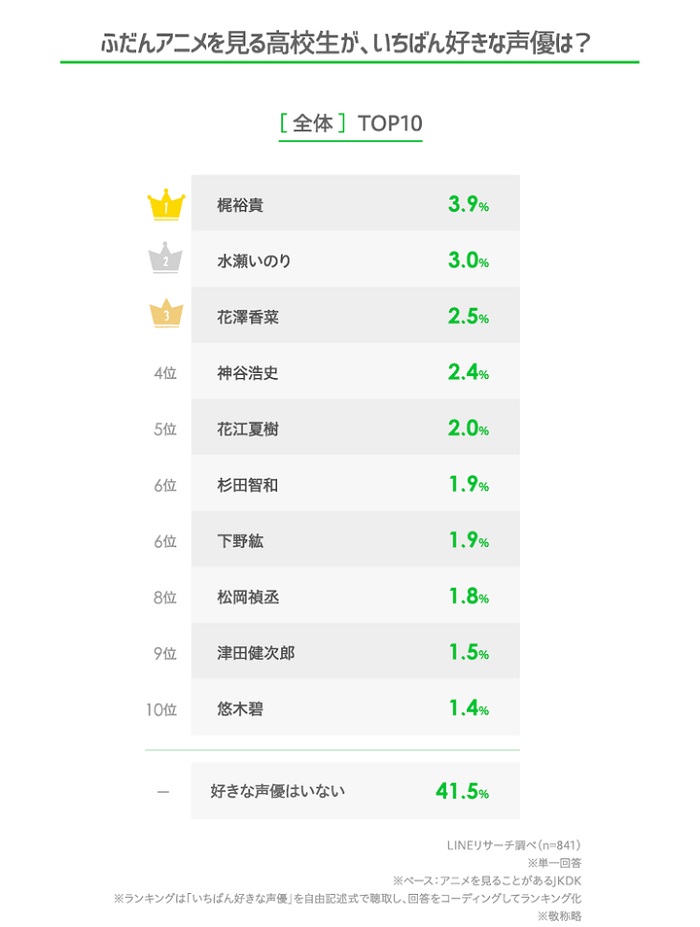The width and height of the screenshot is (700, 927).
Task: Select the 下野紘 ranking row
Action: click(355, 541)
